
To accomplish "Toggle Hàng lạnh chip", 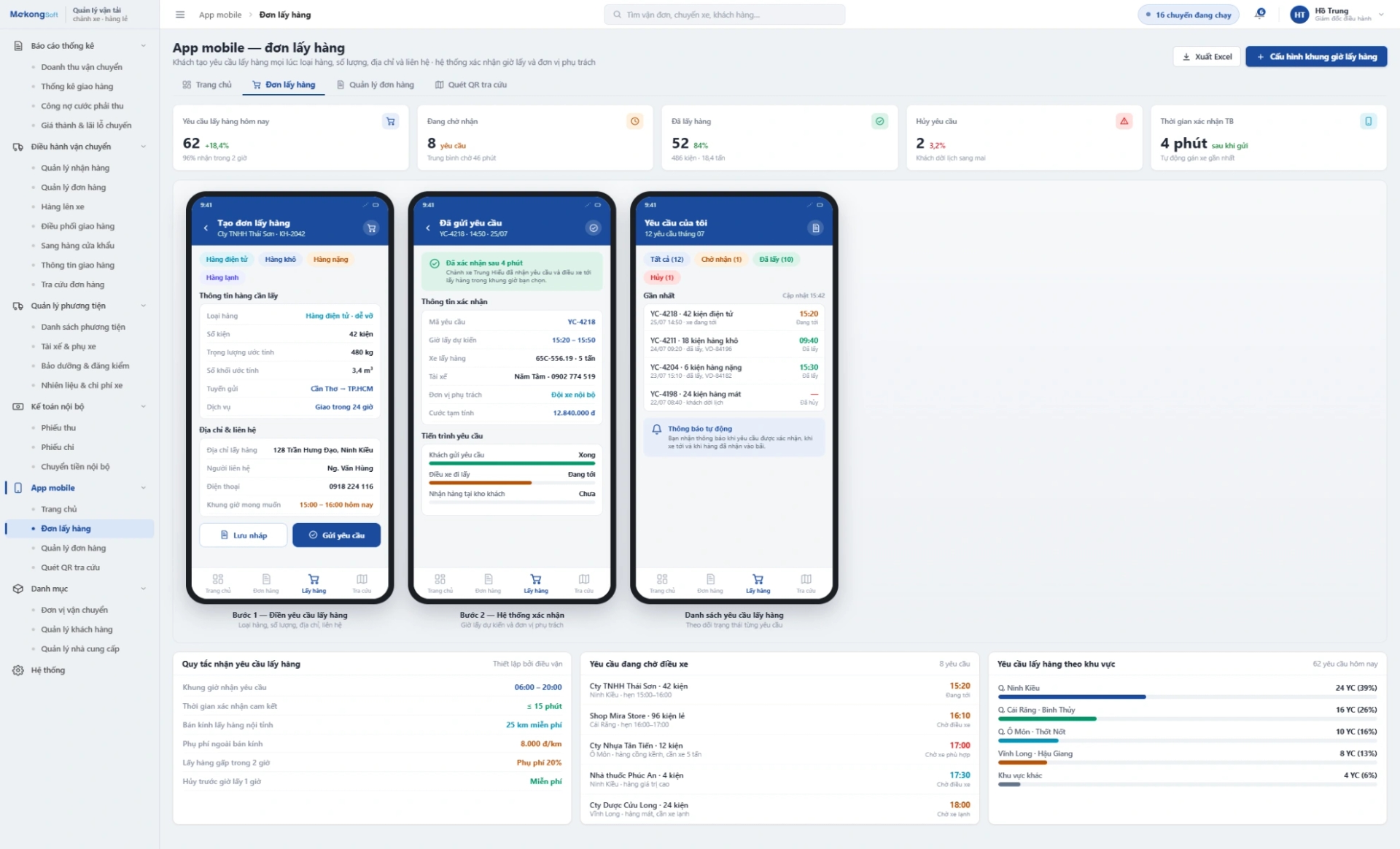I will point(222,278).
